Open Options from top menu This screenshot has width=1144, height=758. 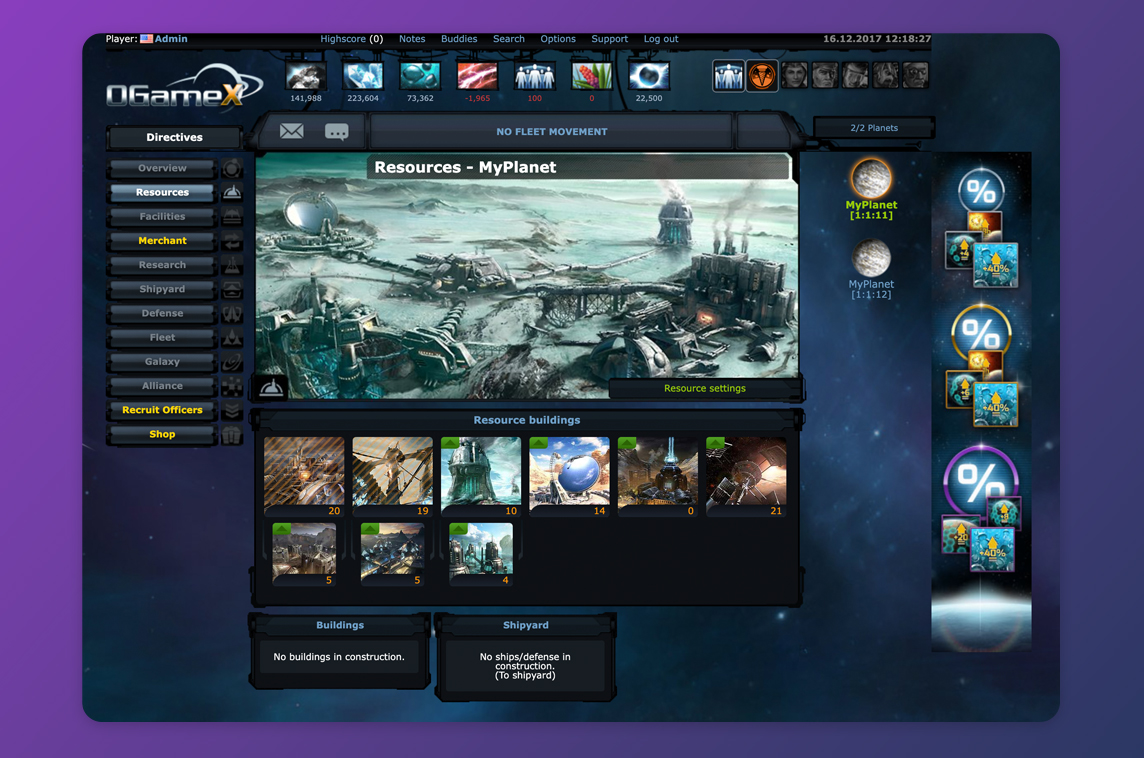[558, 39]
